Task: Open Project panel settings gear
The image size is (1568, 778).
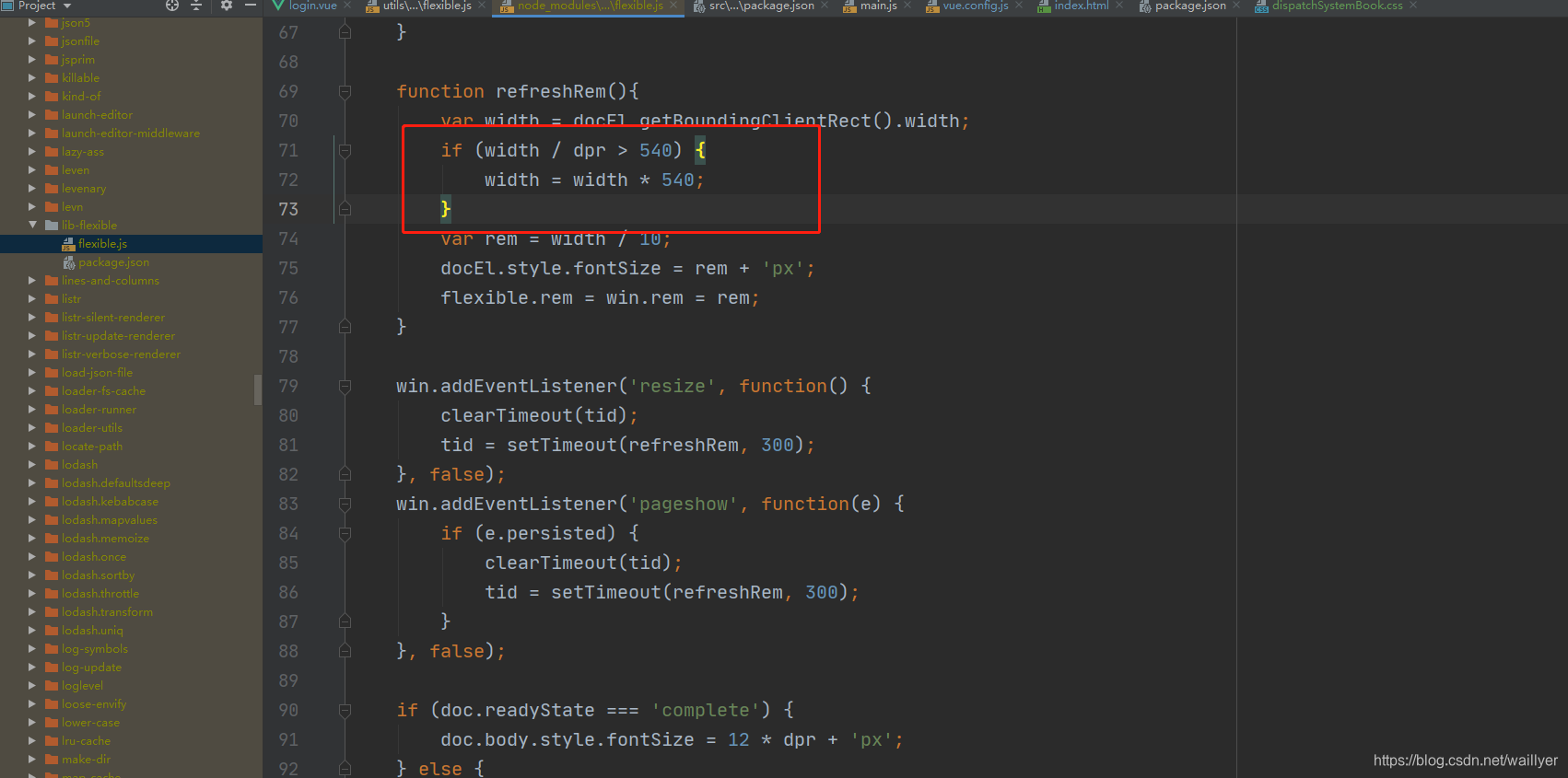Action: tap(227, 6)
